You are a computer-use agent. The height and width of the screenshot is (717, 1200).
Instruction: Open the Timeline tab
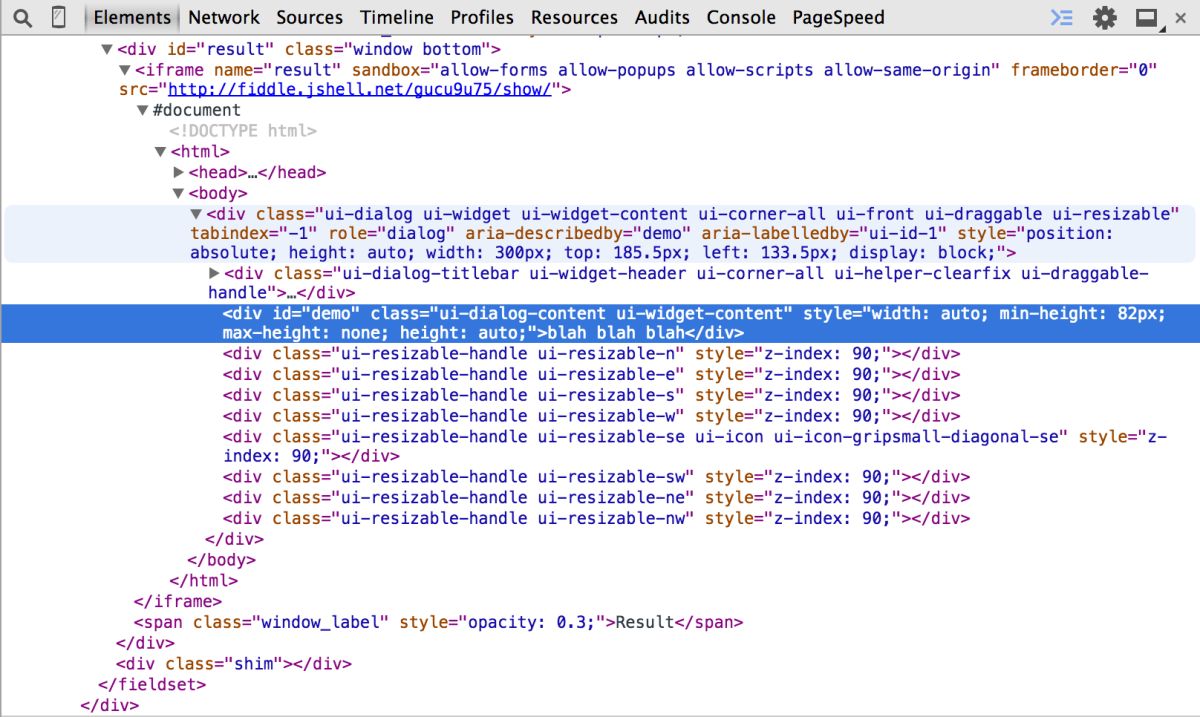pos(397,17)
